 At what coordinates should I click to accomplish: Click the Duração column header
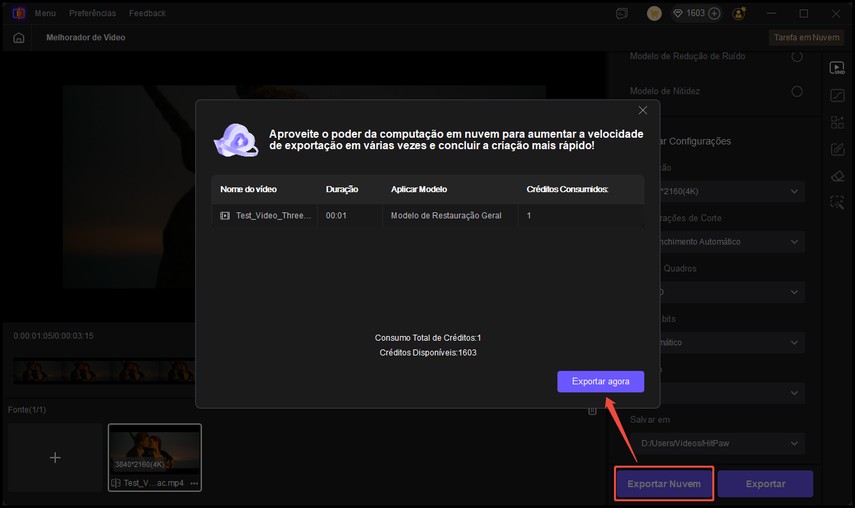[x=342, y=189]
